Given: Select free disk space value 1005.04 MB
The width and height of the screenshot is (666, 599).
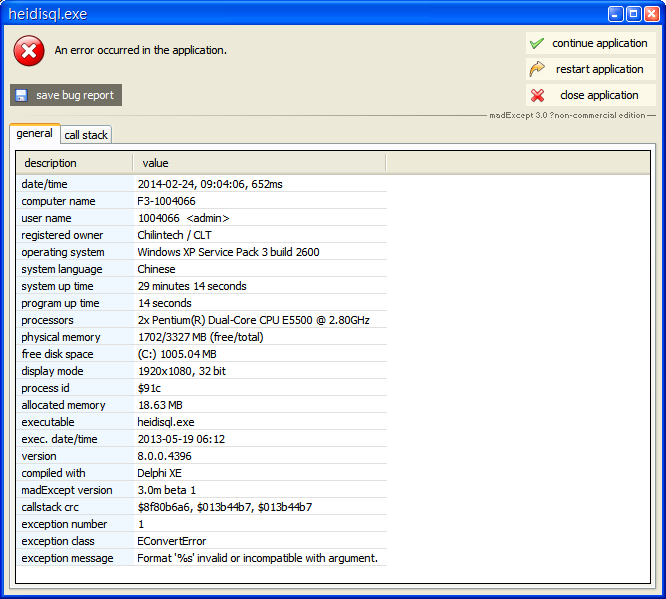Looking at the screenshot, I should (177, 354).
